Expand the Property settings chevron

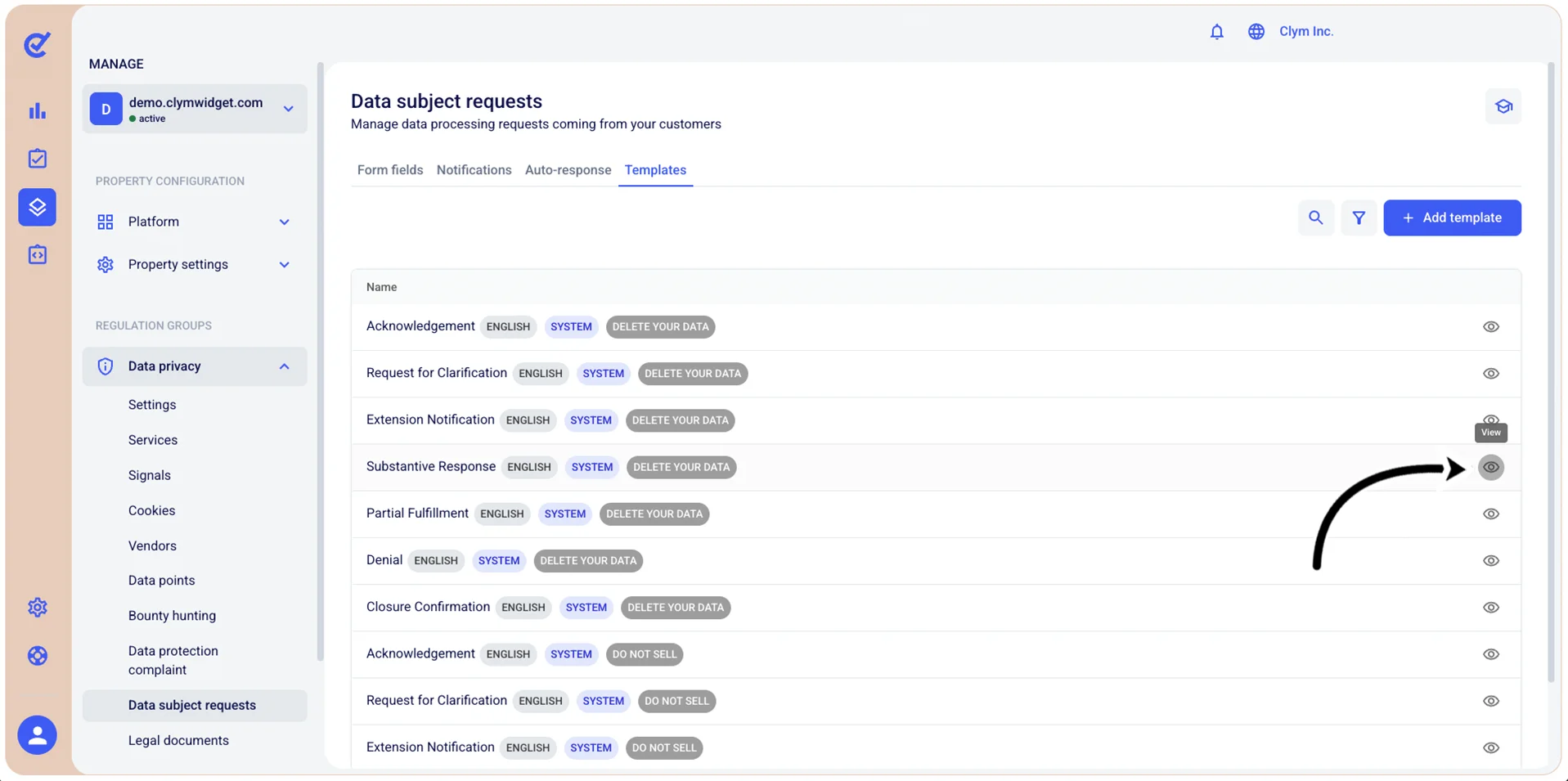[284, 265]
